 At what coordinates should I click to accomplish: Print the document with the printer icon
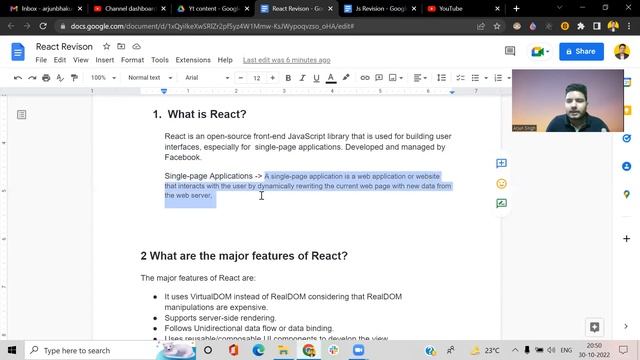pyautogui.click(x=46, y=78)
